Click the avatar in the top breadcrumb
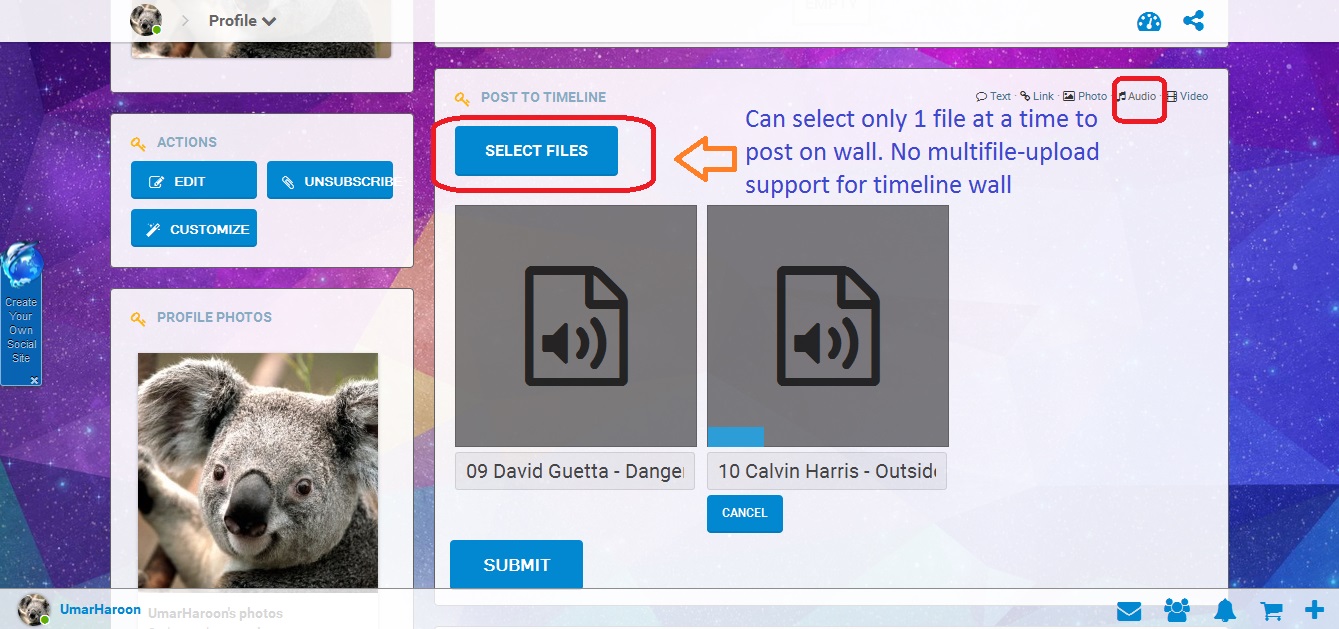 tap(146, 20)
